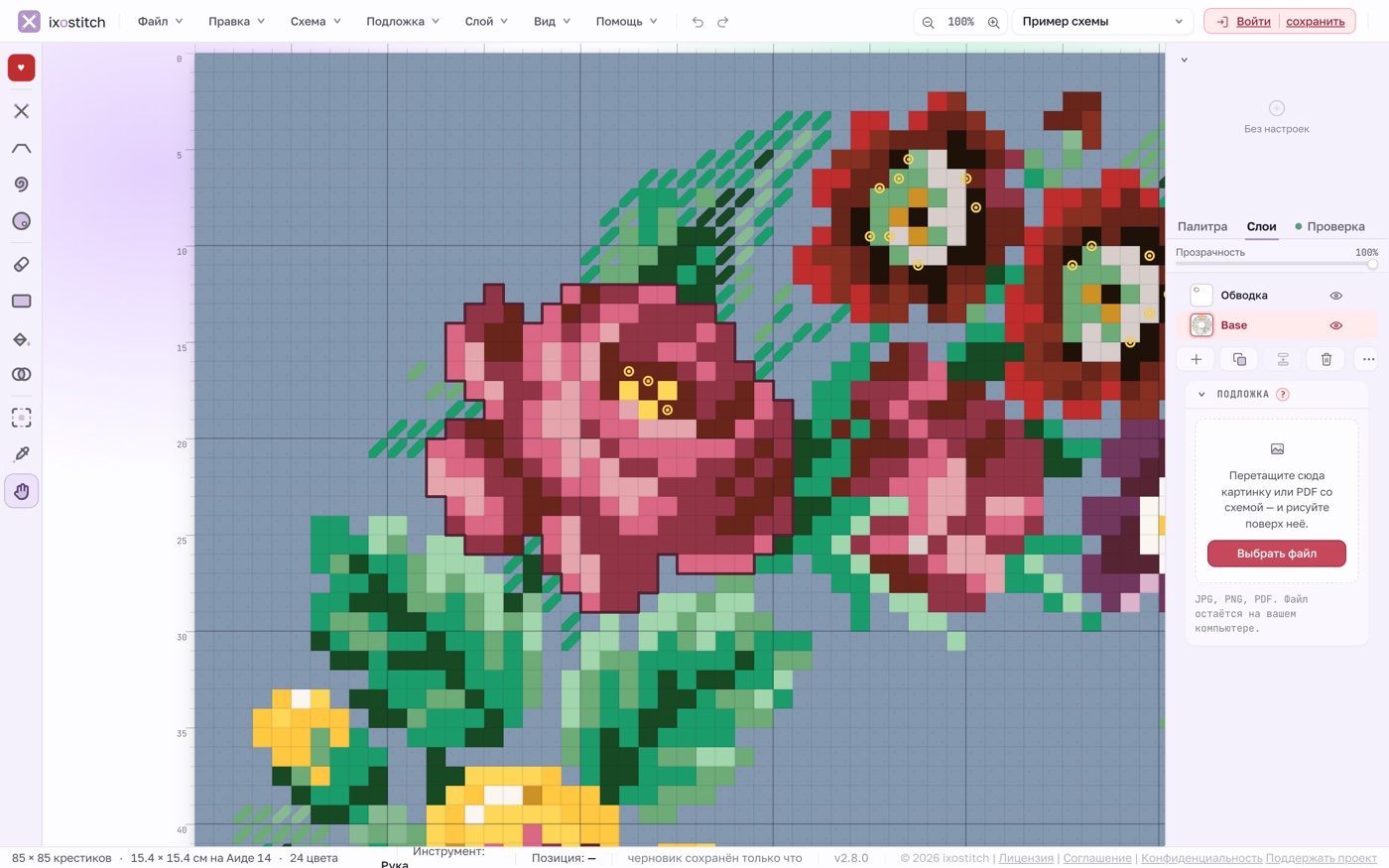1389x868 pixels.
Task: Click the redo arrow icon
Action: [723, 22]
